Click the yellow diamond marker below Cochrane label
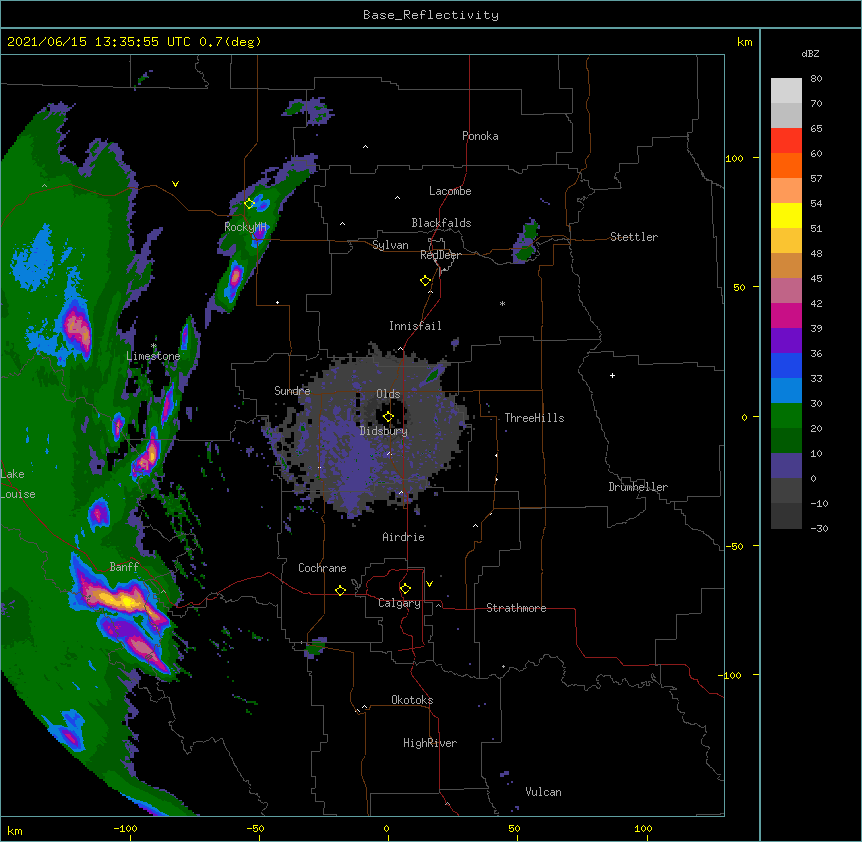 tap(340, 590)
